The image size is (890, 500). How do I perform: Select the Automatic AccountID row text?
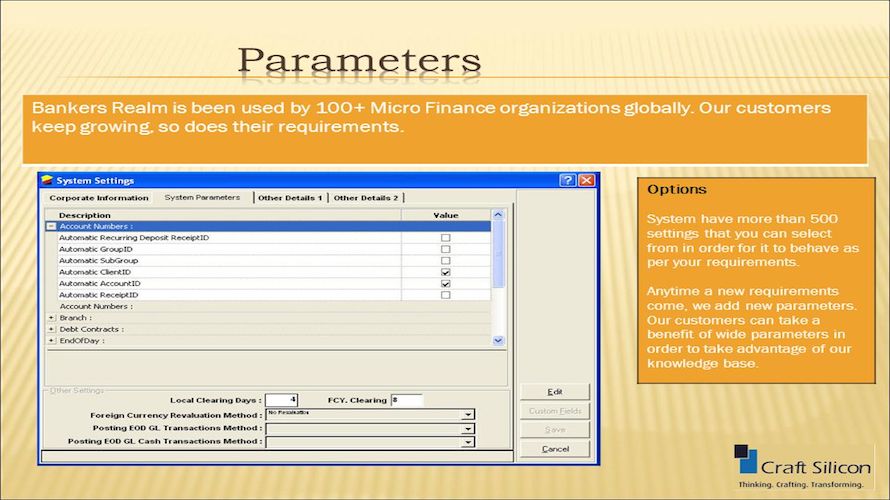(x=100, y=284)
